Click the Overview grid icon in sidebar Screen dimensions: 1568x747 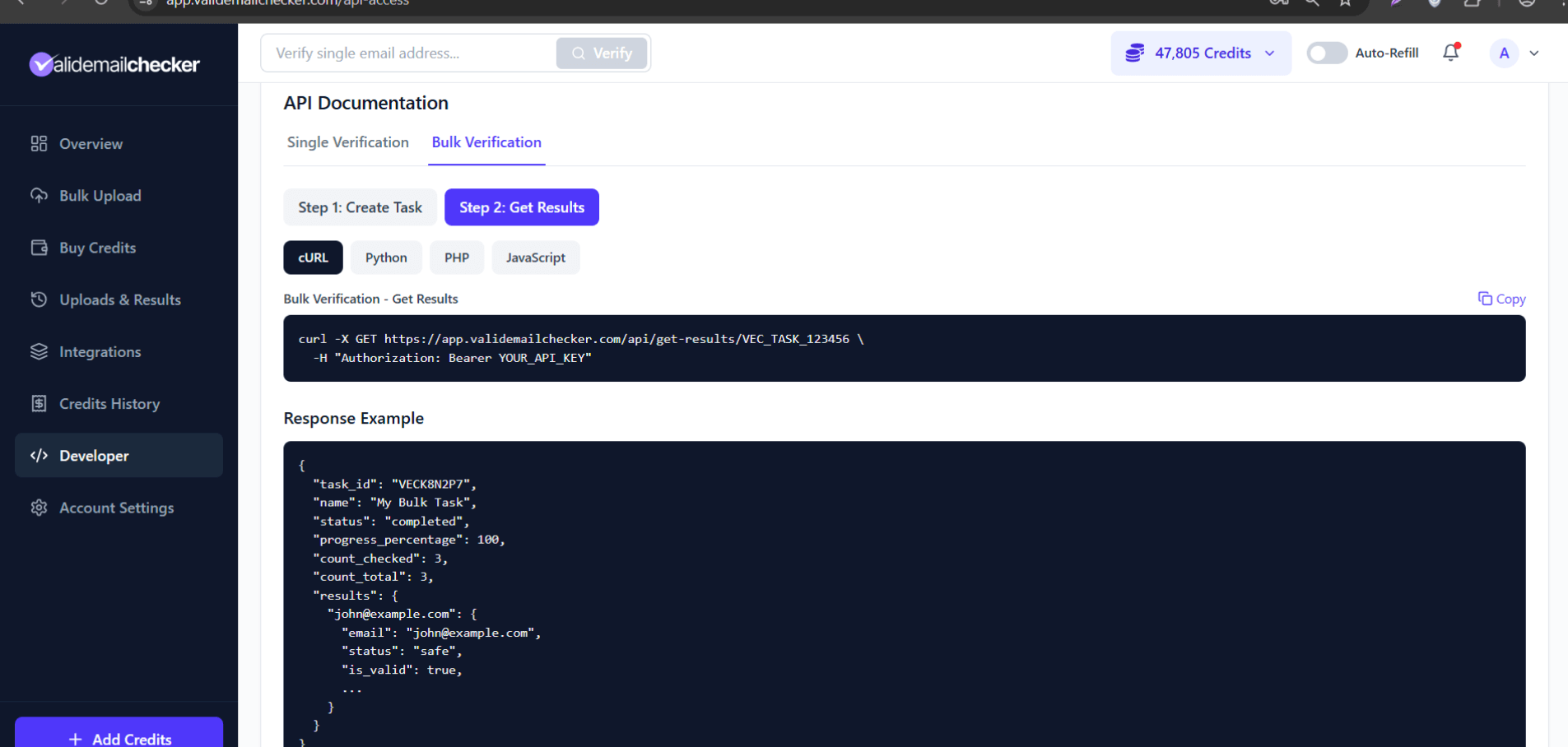[x=39, y=144]
